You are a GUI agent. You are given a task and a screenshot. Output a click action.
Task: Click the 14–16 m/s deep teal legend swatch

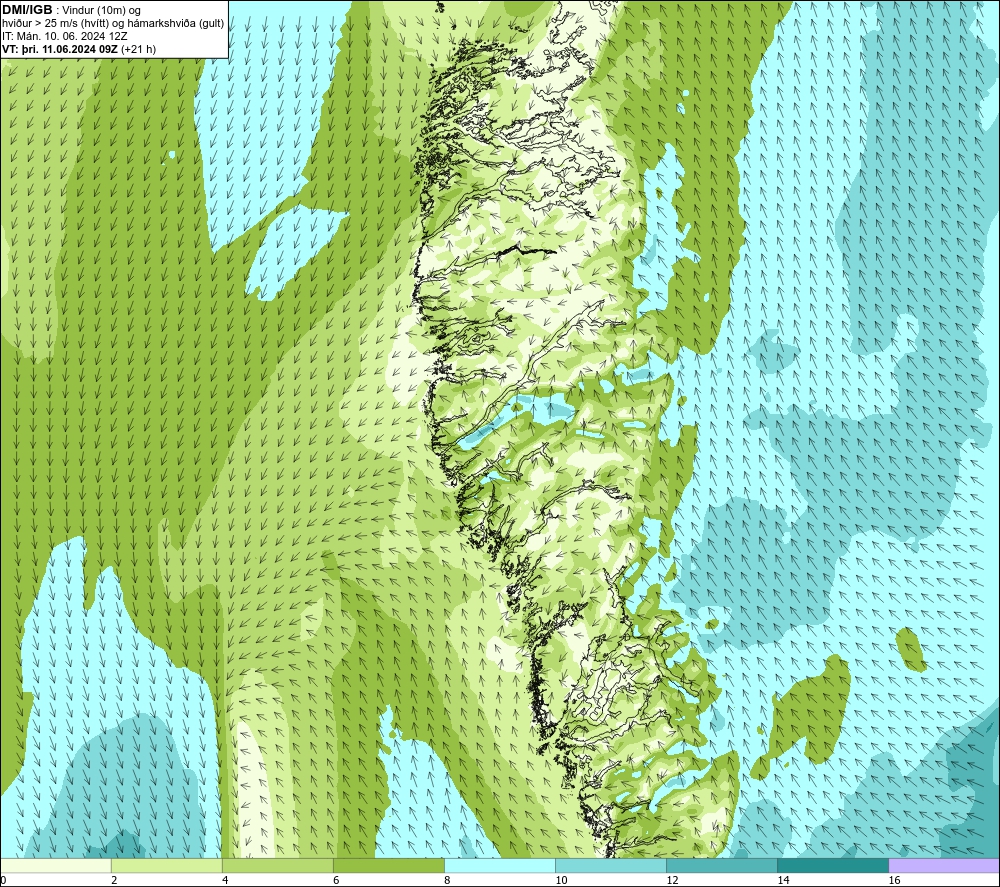pyautogui.click(x=833, y=865)
